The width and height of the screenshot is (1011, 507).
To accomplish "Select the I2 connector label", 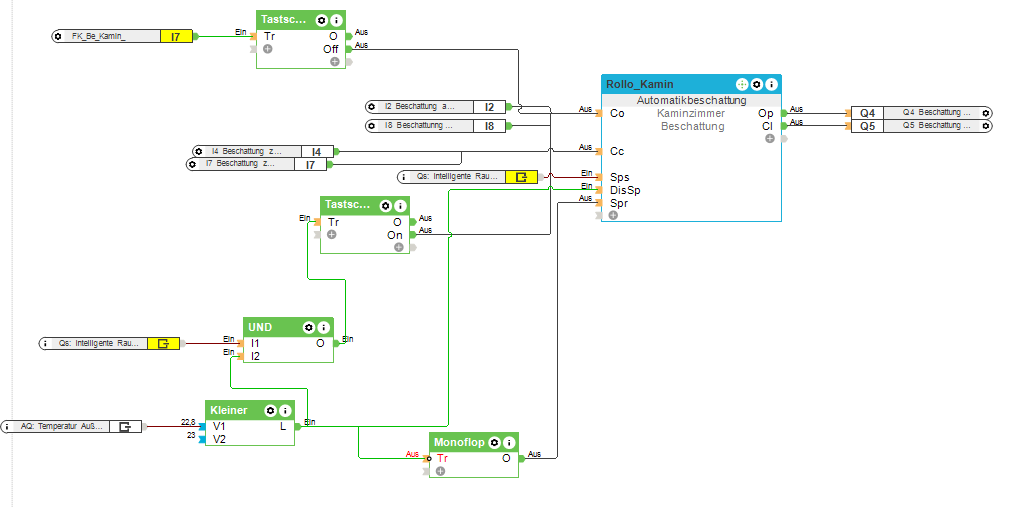I will pyautogui.click(x=489, y=106).
